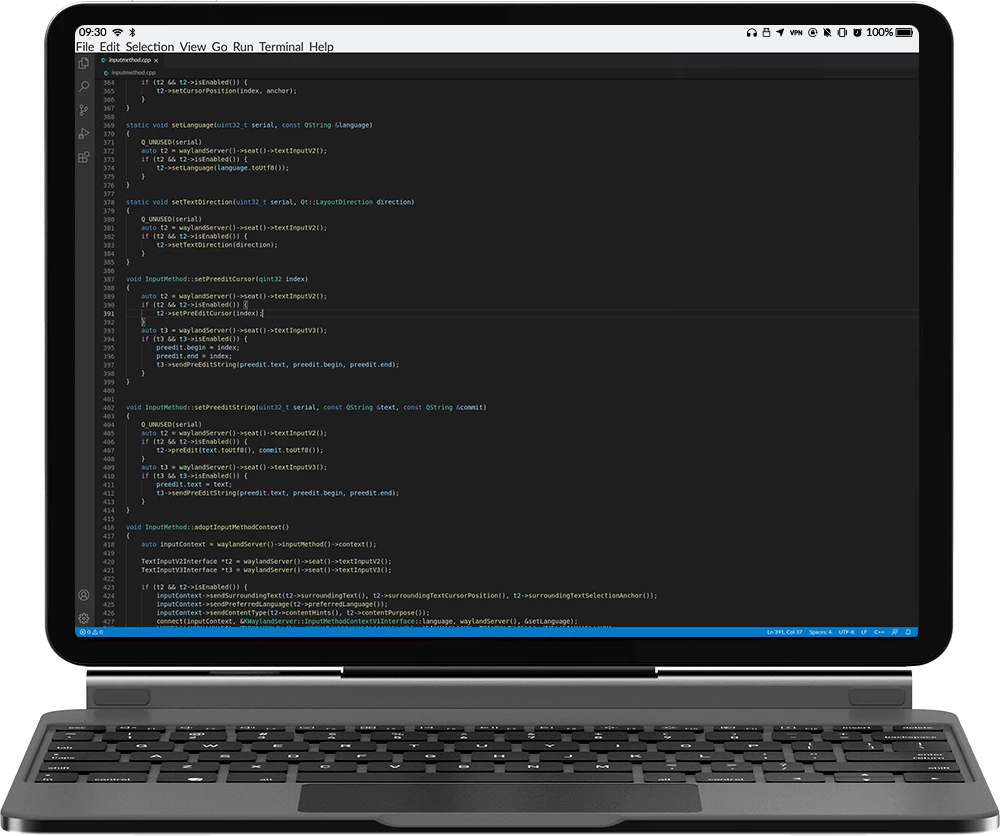The width and height of the screenshot is (1000, 836).
Task: Open the Manage gear icon
Action: [84, 618]
